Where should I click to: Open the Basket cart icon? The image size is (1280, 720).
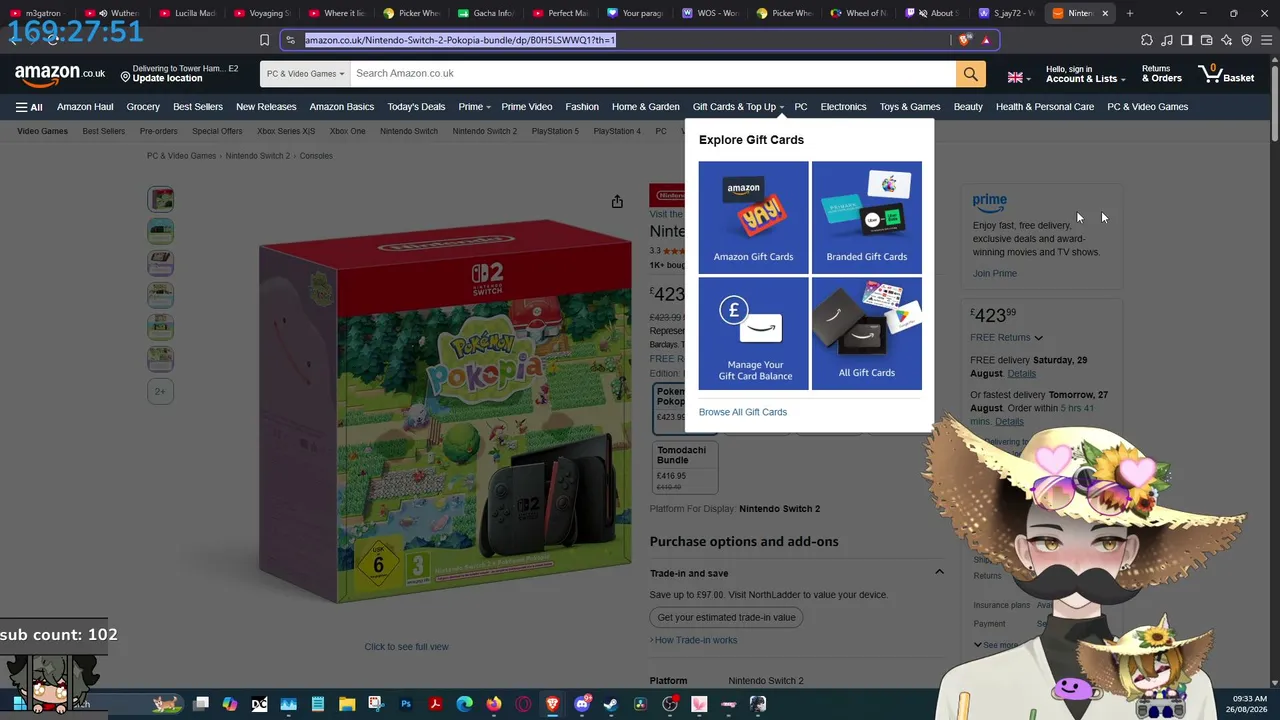pyautogui.click(x=1226, y=74)
